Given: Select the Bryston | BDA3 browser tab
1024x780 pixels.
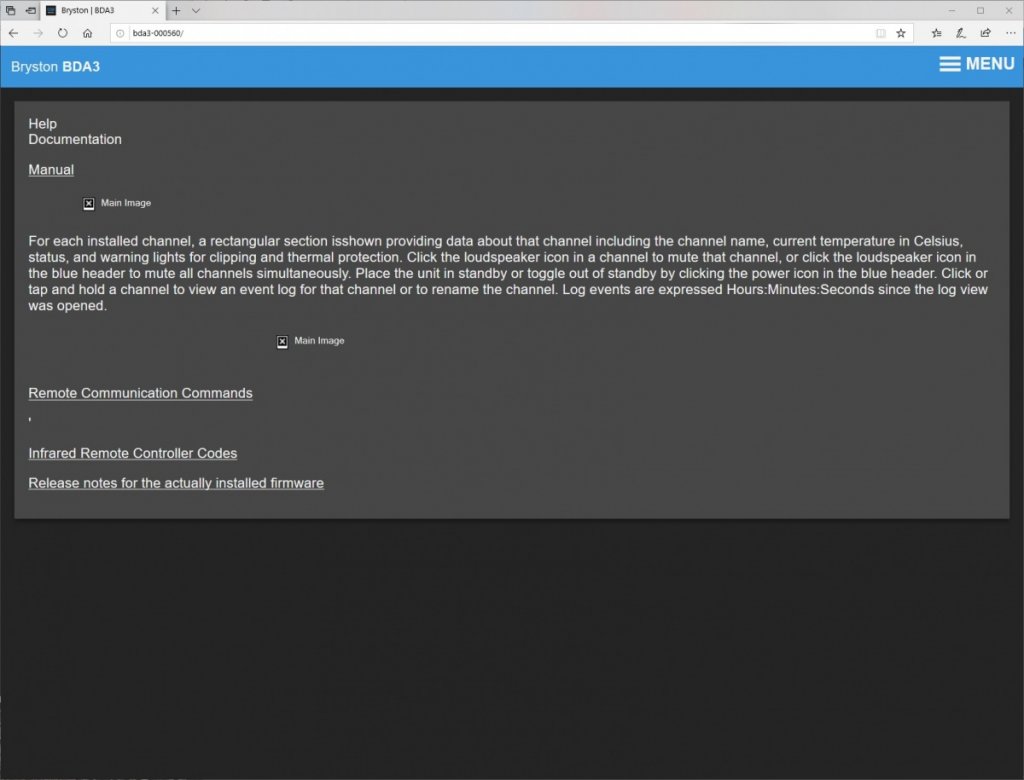Looking at the screenshot, I should pos(101,10).
